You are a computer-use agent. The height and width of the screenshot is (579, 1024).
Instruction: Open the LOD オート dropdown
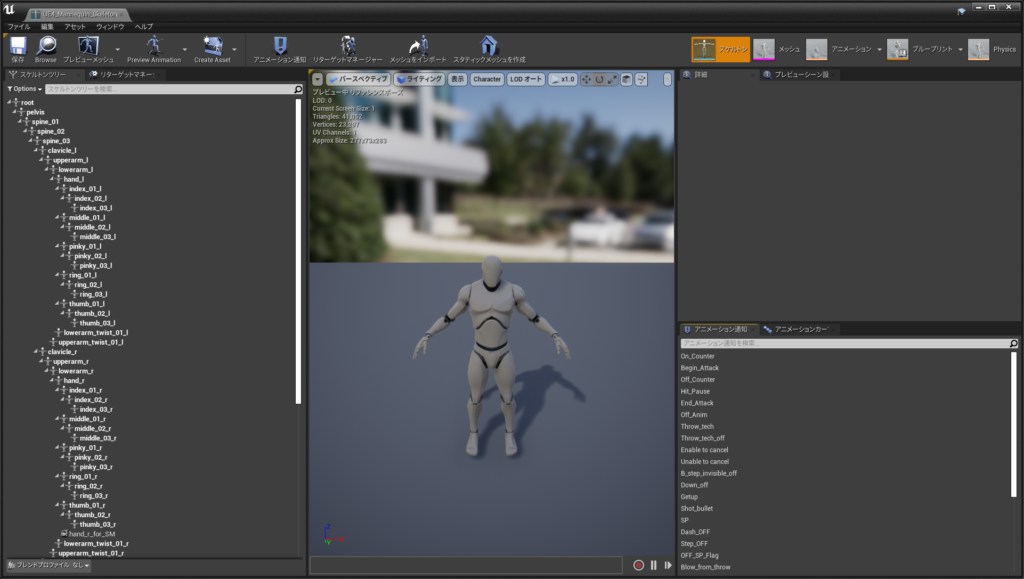coord(526,79)
